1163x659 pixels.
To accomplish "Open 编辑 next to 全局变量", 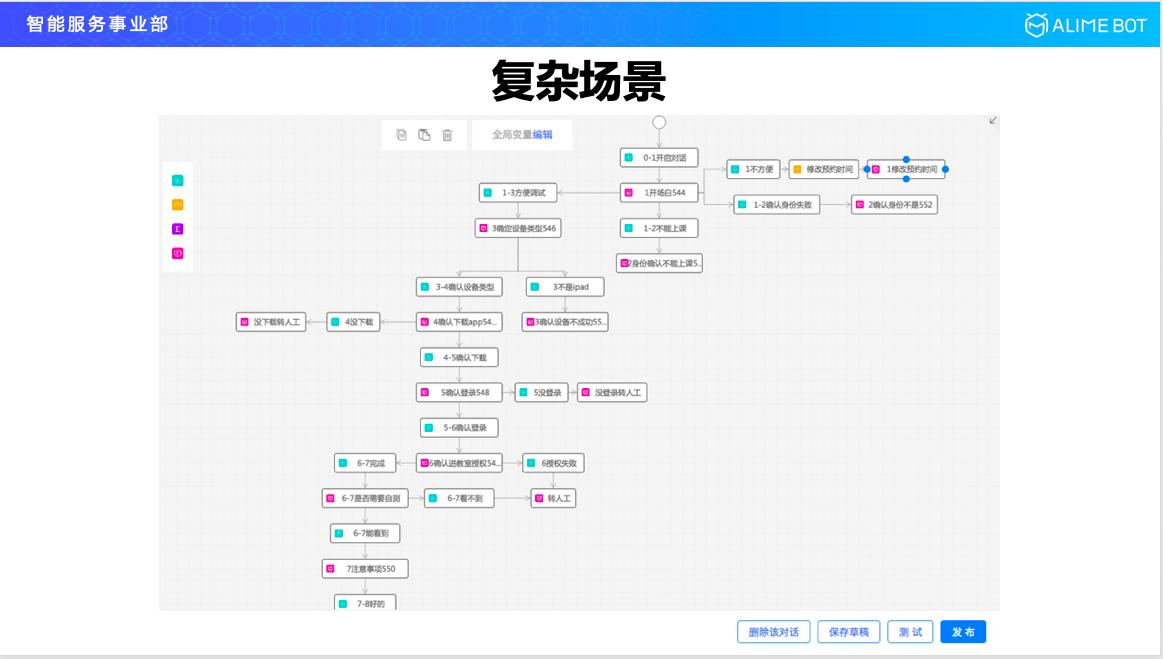I will click(x=543, y=134).
